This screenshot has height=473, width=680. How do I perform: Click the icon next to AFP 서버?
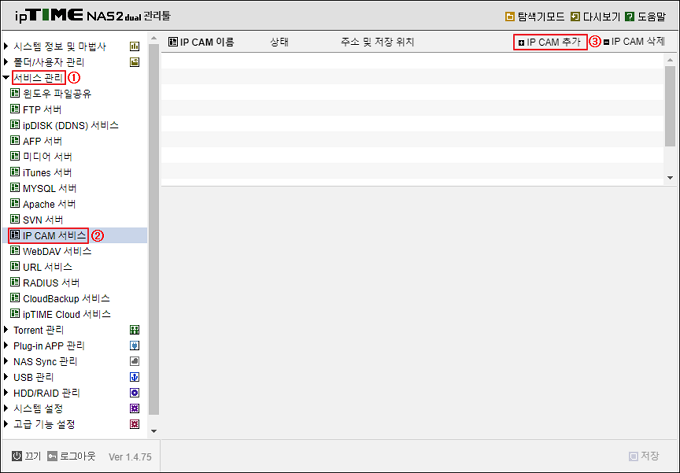click(15, 140)
